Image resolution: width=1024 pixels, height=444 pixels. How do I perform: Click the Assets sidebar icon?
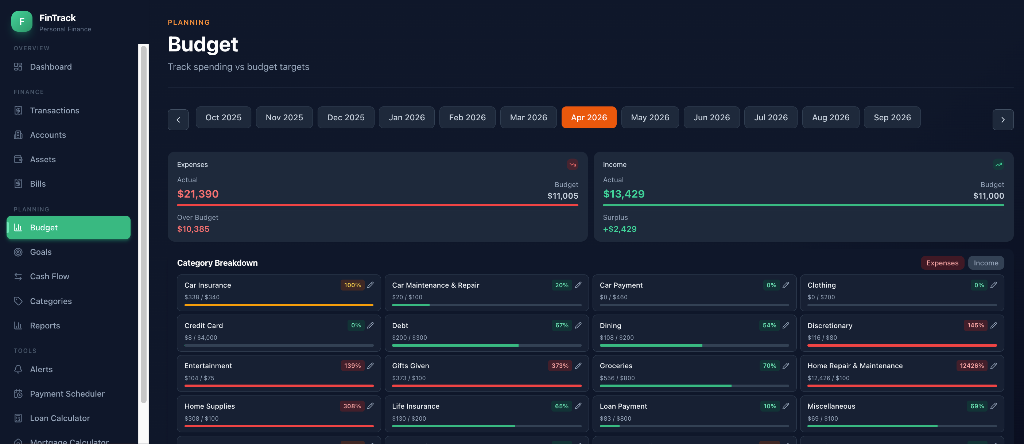pos(18,159)
